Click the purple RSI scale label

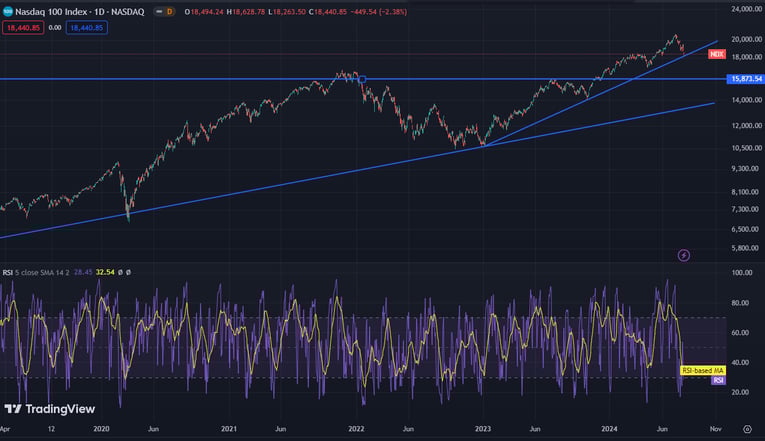pos(718,381)
